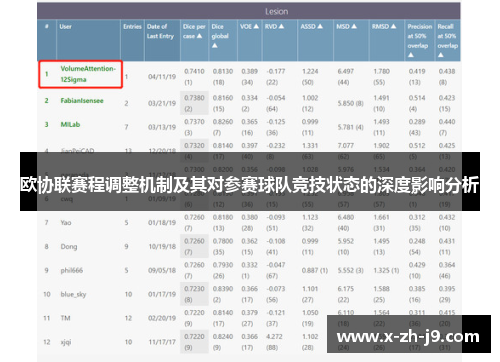The width and height of the screenshot is (500, 362).
Task: Open user MILab profile
Action: point(70,124)
